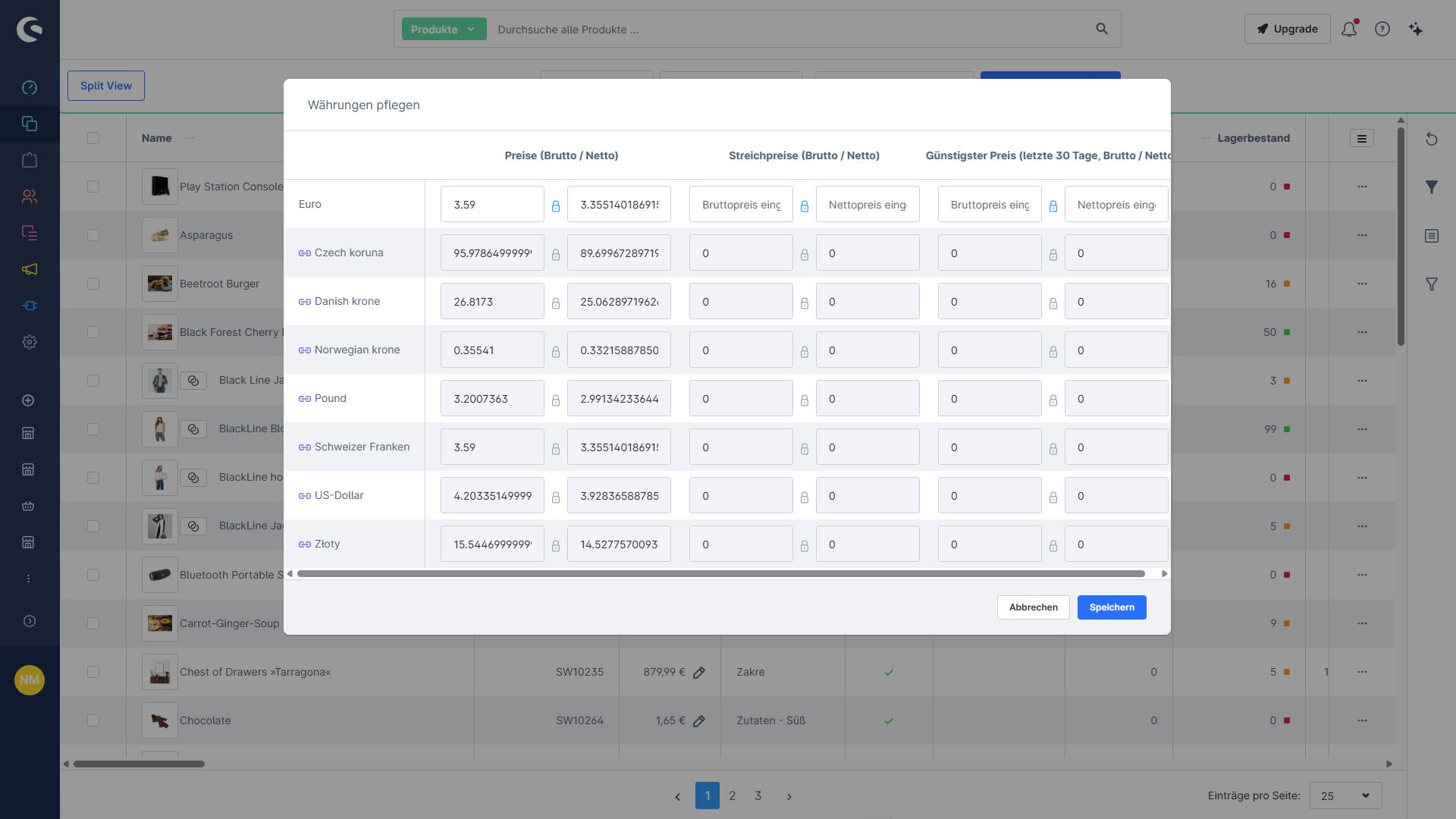Open the content icon in sidebar
This screenshot has height=819, width=1456.
coord(30,233)
